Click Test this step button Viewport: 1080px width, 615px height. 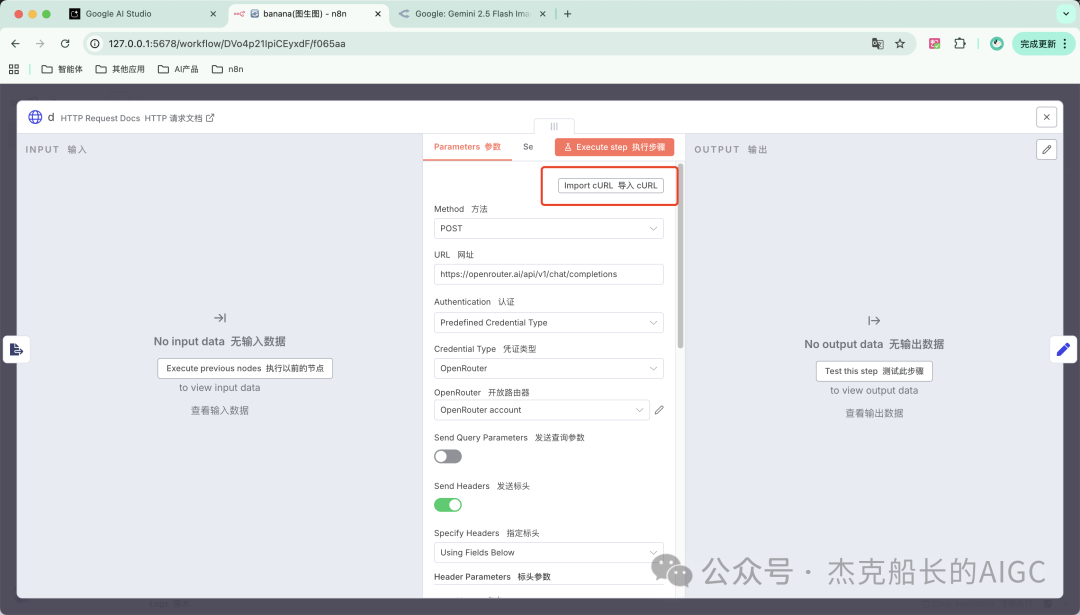click(x=874, y=371)
